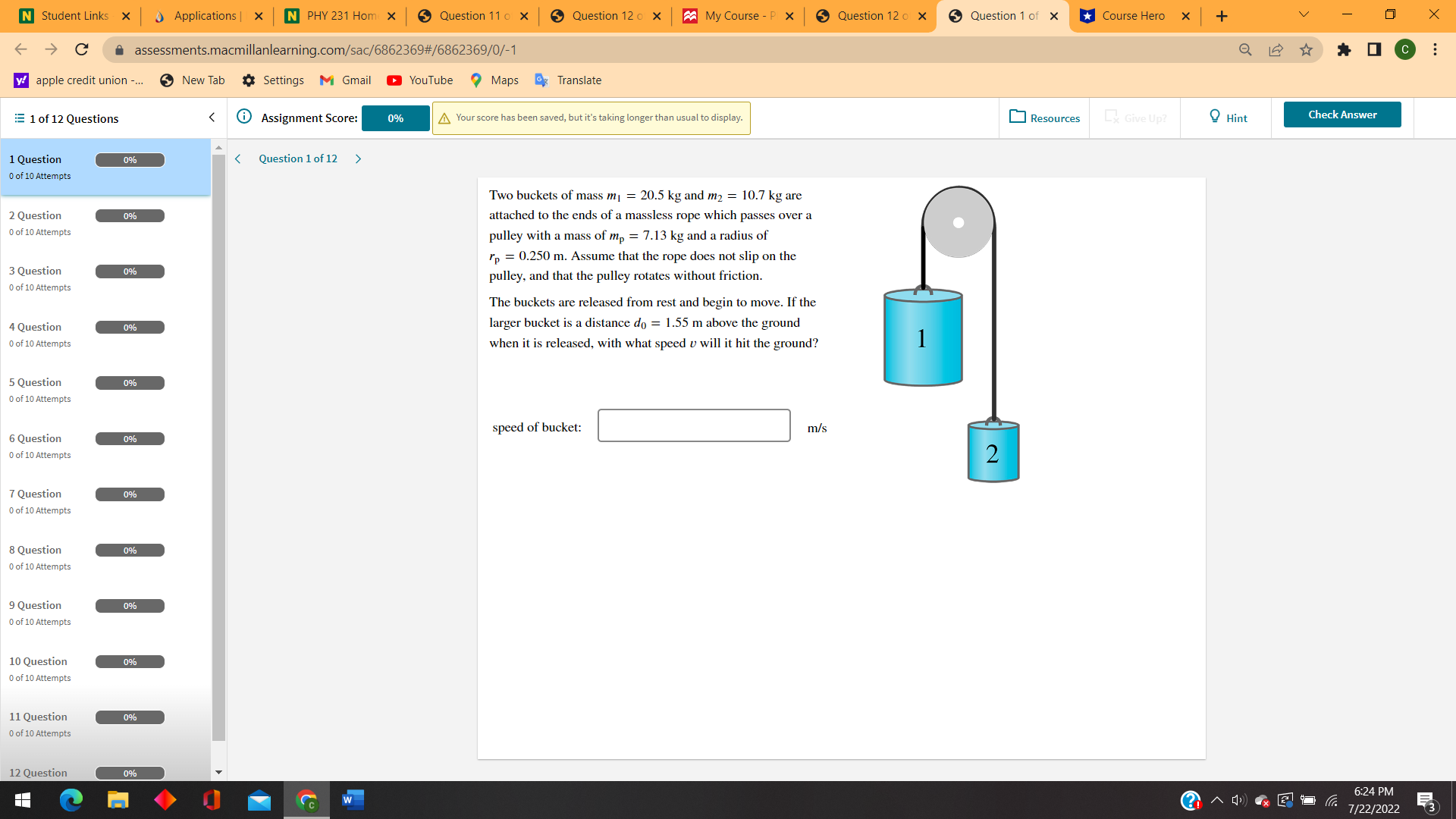Reload the page

[x=82, y=50]
